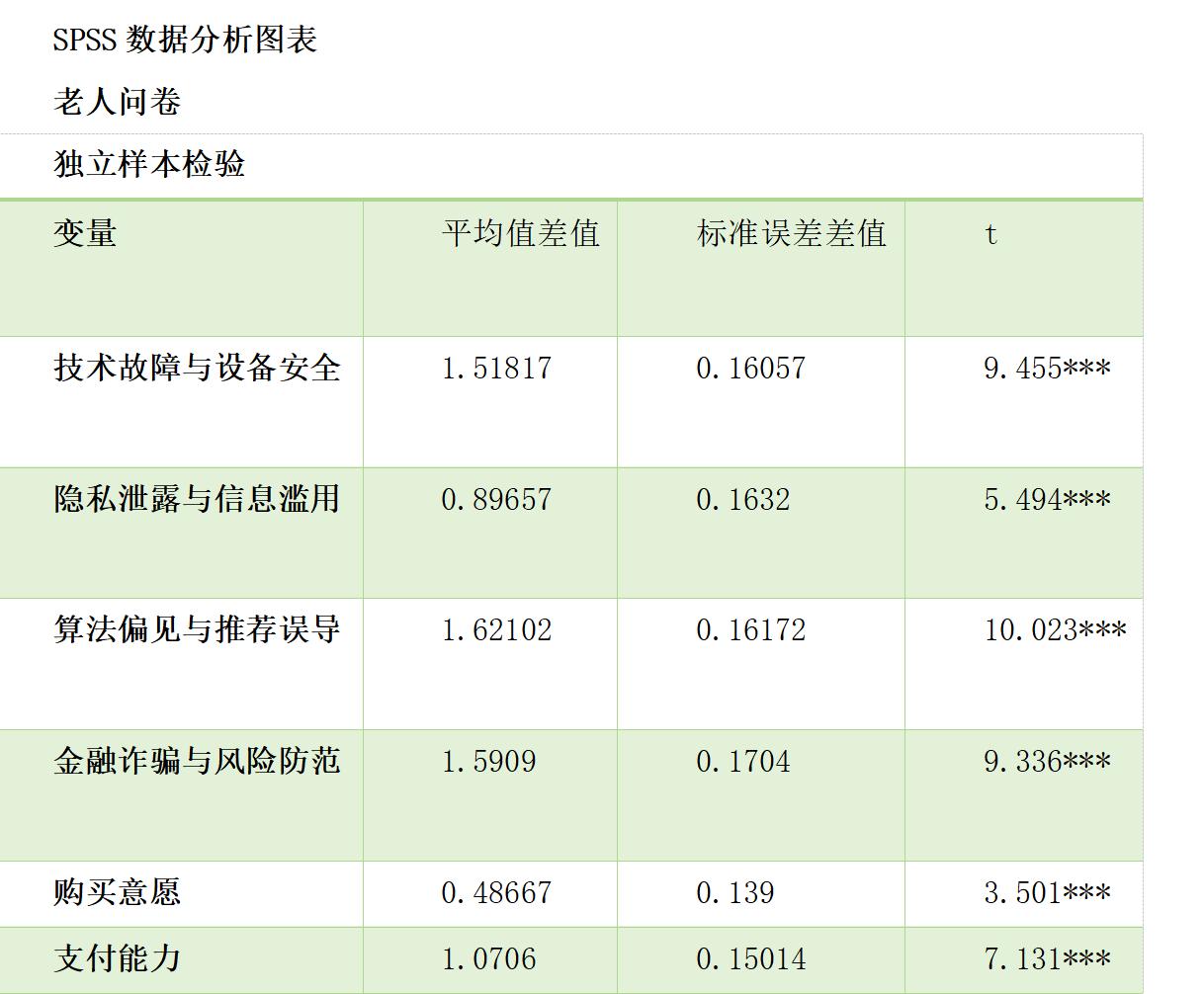Click the mean difference value 1.51817
Viewport: 1204px width, 994px height.
point(496,369)
